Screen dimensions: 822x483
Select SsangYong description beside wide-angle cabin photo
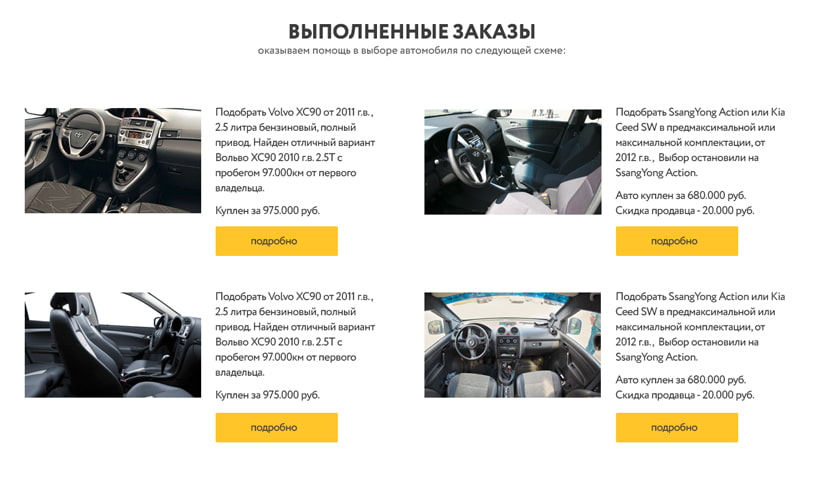click(x=700, y=327)
